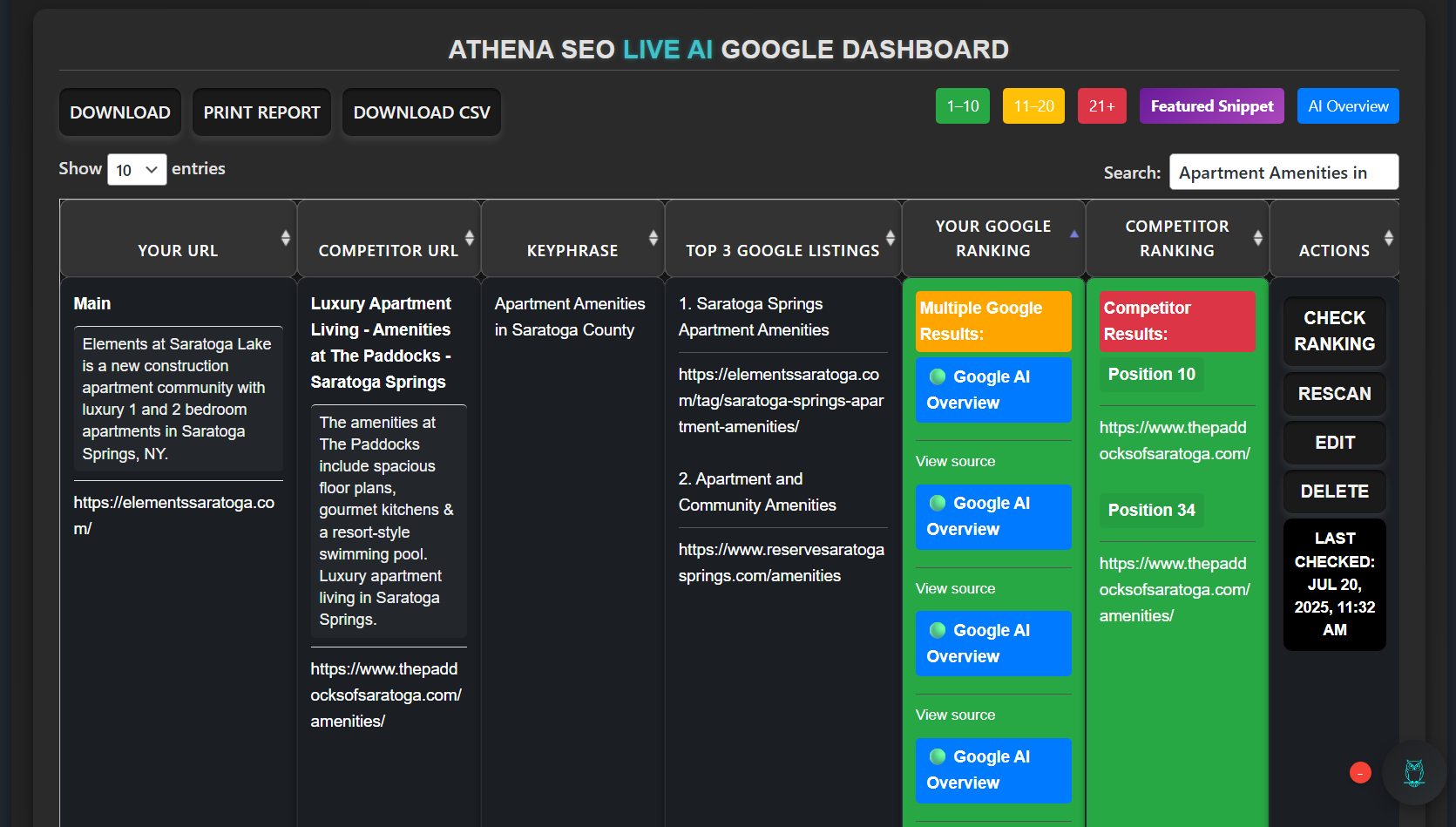Click the Print Report button
1456x827 pixels.
(262, 112)
